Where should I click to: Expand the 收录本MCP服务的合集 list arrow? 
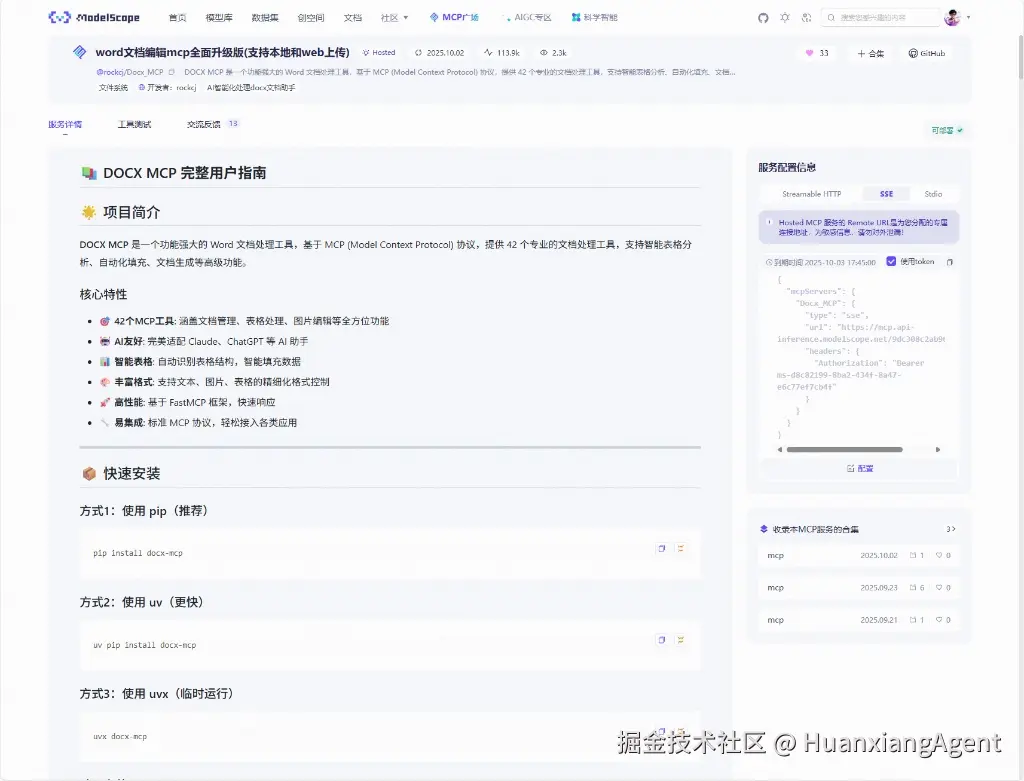[x=950, y=529]
